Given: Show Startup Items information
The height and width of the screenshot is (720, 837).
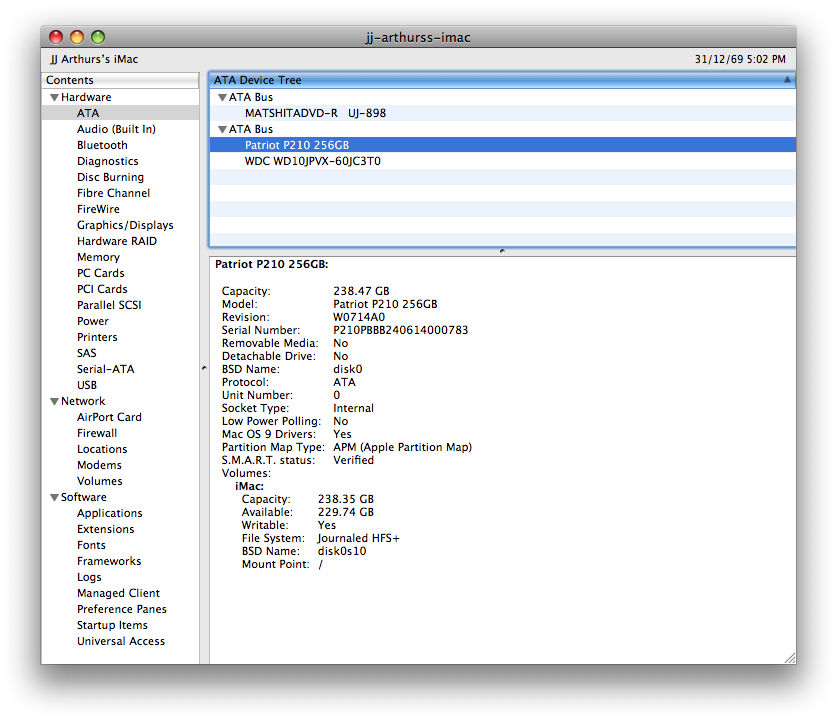Looking at the screenshot, I should [112, 626].
